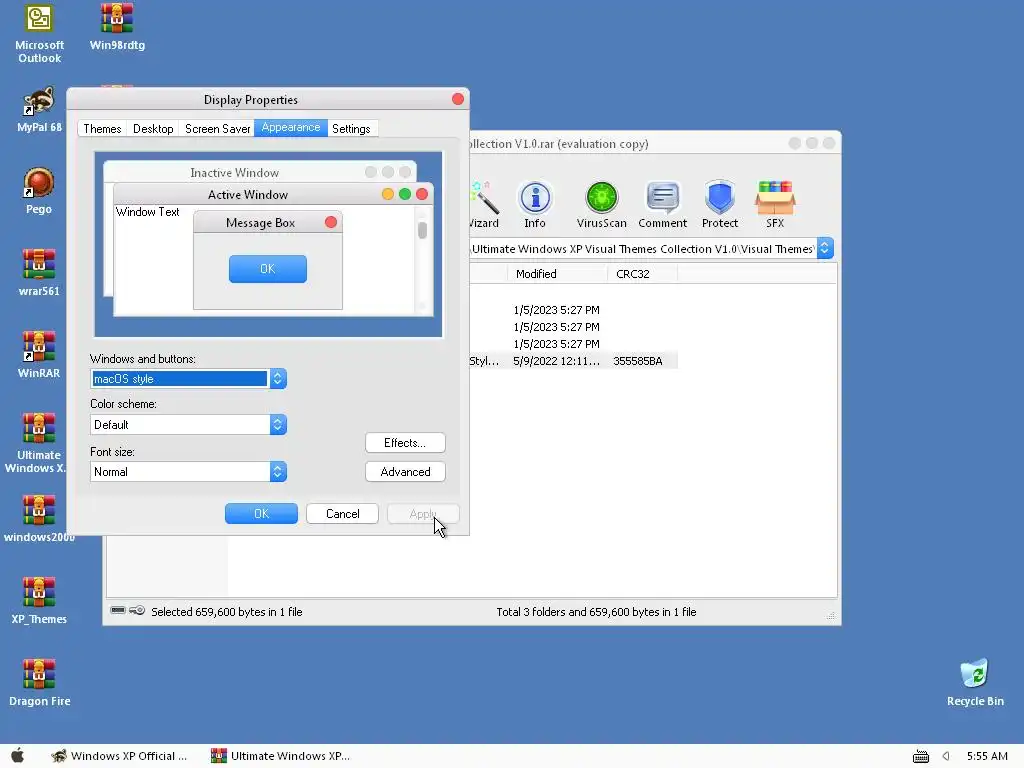
Task: Select the Appearance tab
Action: 291,127
